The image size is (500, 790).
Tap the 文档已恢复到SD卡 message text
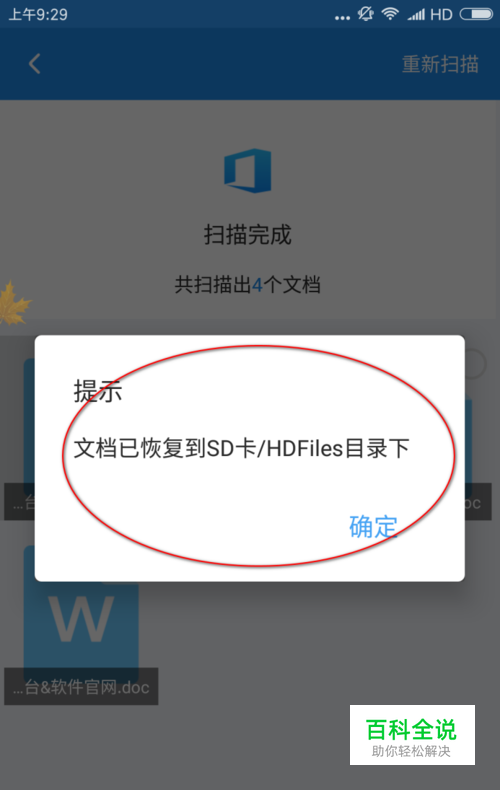pyautogui.click(x=241, y=448)
